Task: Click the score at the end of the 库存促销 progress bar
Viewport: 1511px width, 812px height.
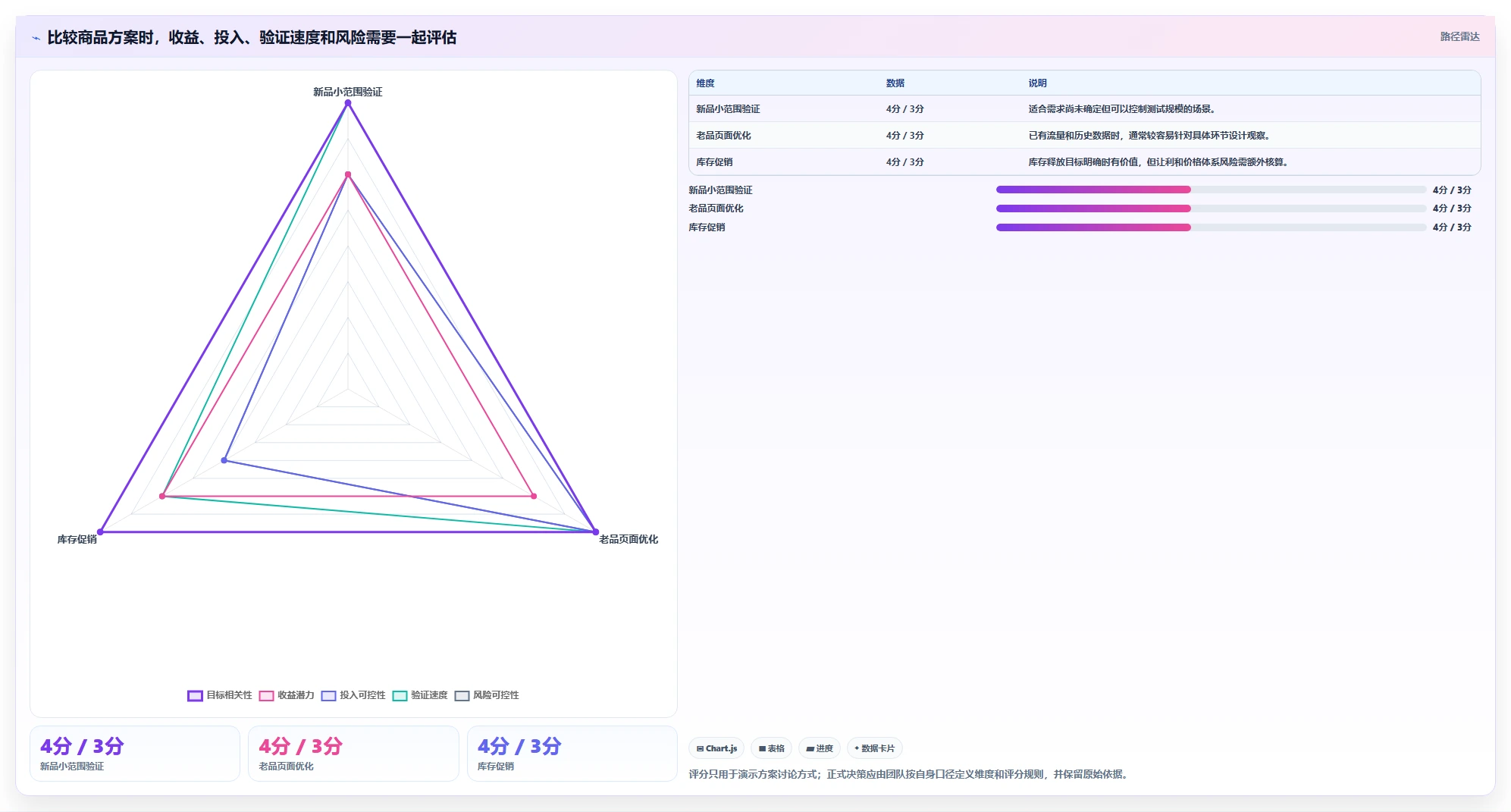Action: tap(1452, 227)
